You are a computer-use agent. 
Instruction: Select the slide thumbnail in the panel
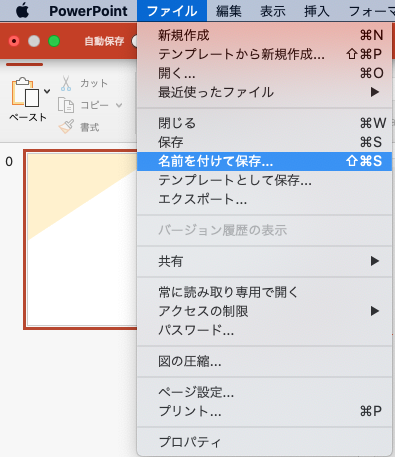(x=80, y=239)
